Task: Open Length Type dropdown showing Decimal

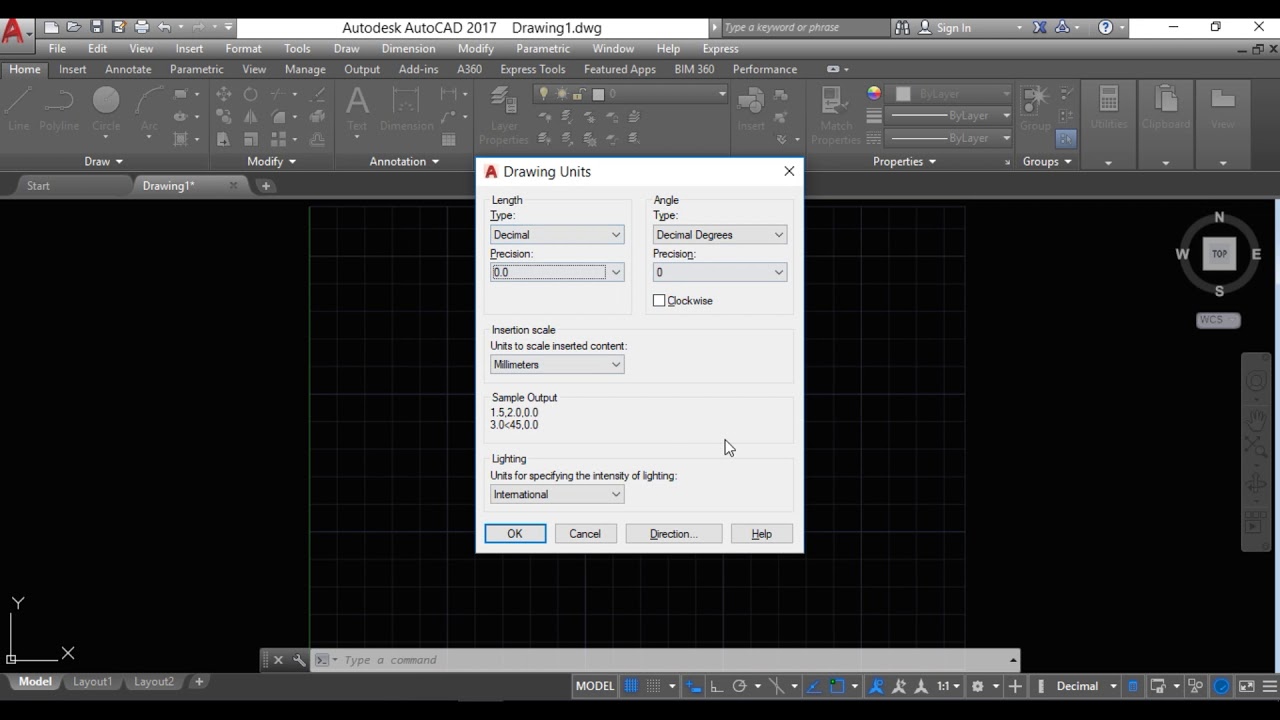Action: pos(557,234)
